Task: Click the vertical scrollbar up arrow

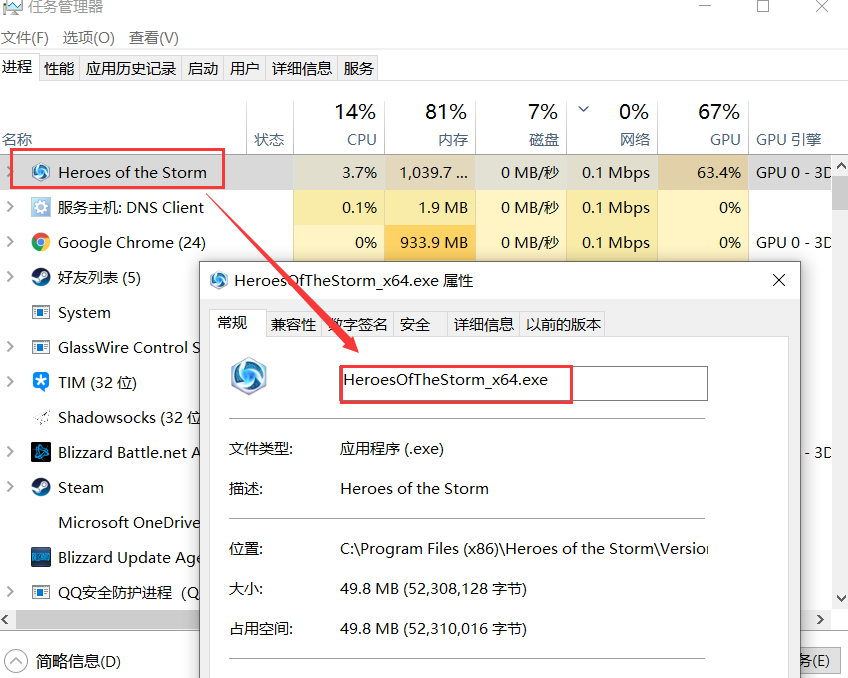Action: 840,165
